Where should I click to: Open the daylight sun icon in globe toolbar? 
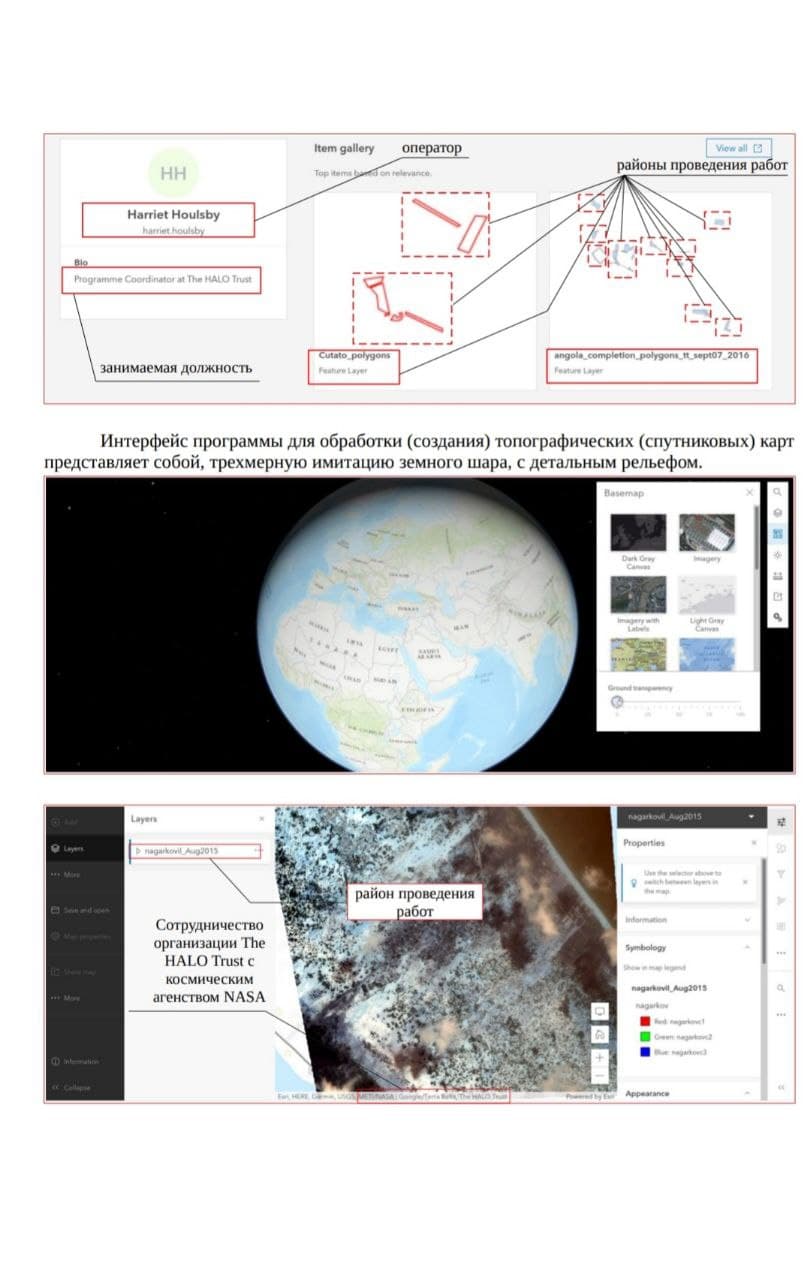point(777,555)
